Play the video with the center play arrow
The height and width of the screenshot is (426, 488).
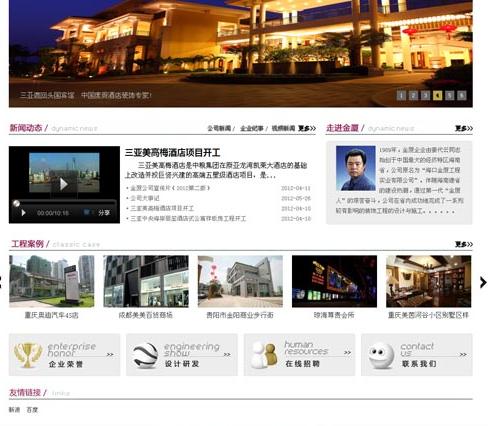[63, 184]
